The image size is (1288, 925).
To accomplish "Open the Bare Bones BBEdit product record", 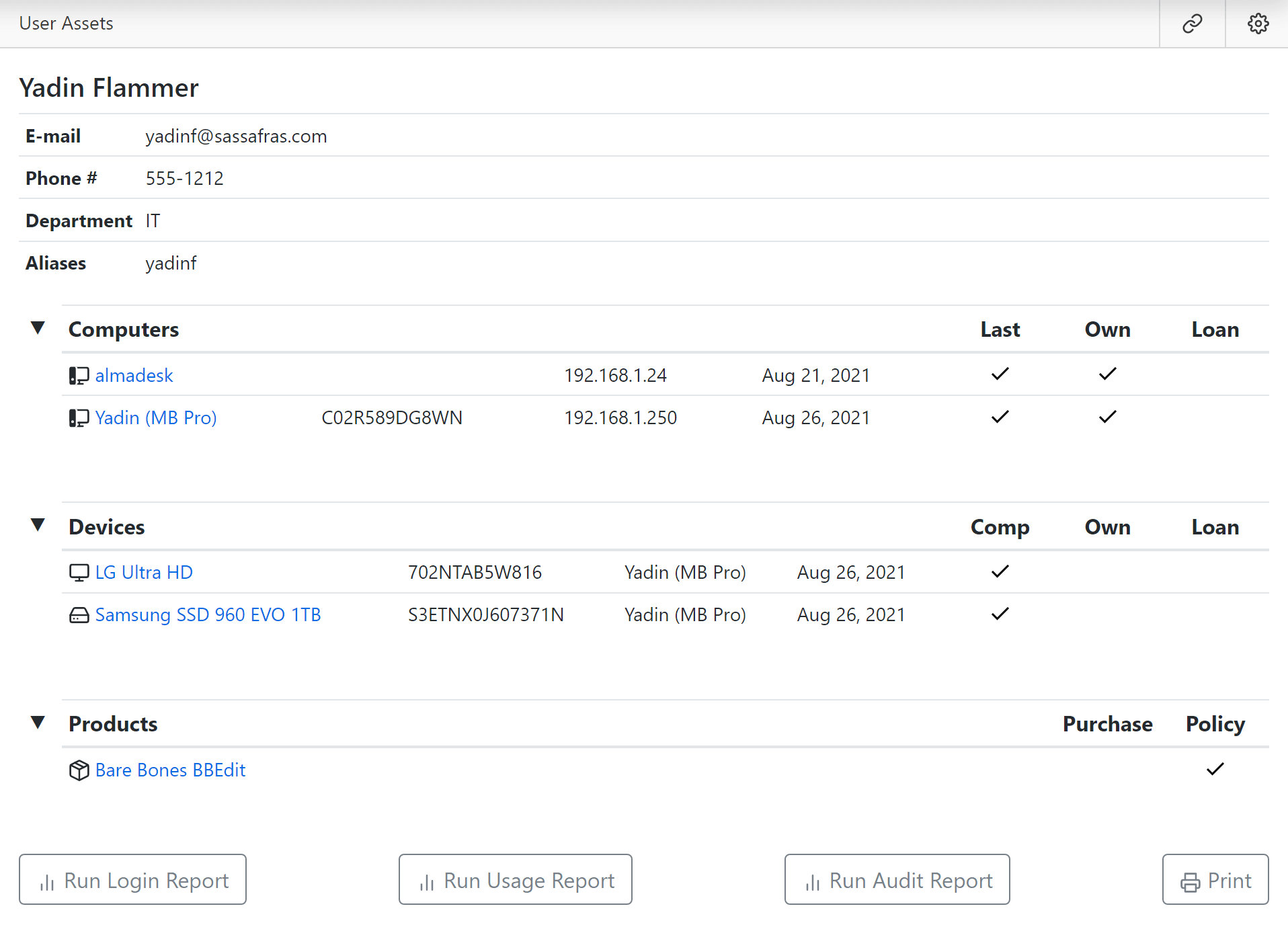I will point(170,770).
